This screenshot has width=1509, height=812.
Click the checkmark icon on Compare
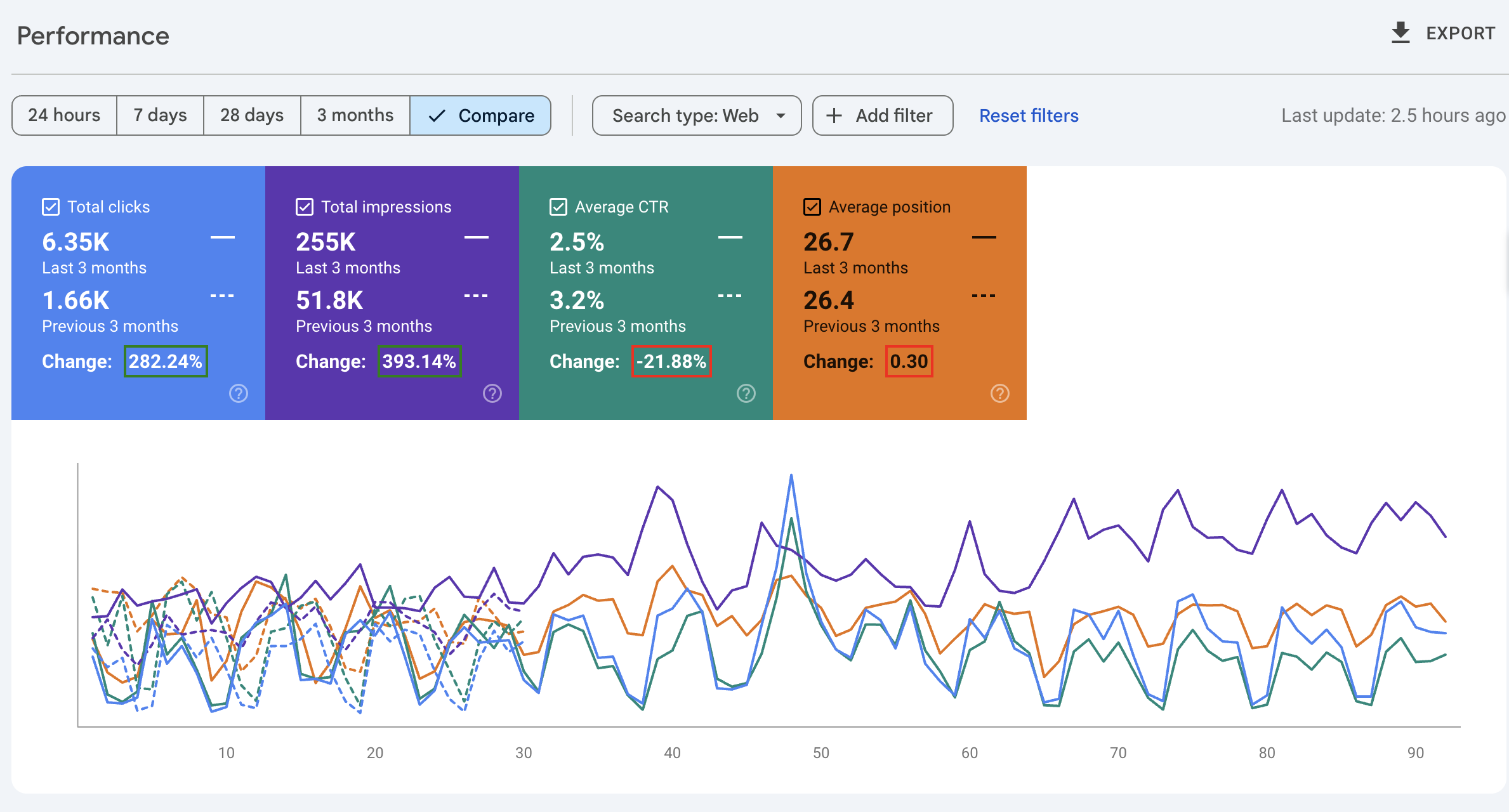click(x=437, y=115)
